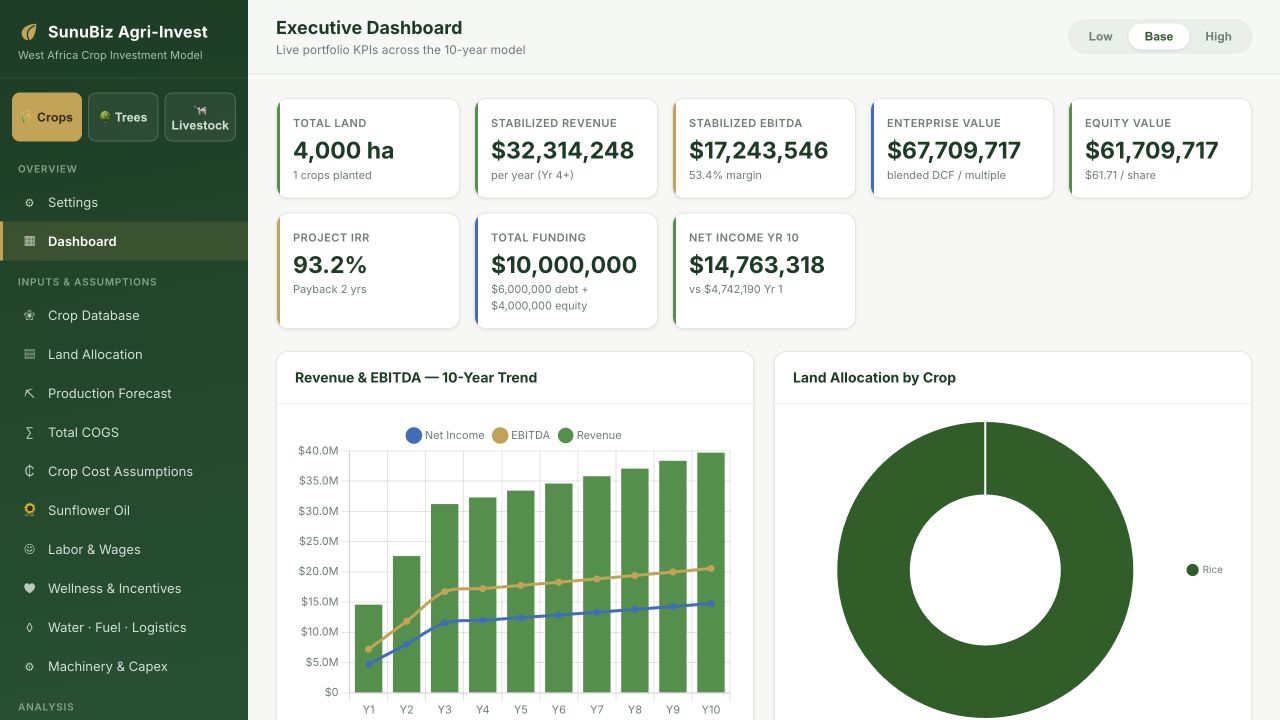Click the Y3 revenue bar
The height and width of the screenshot is (720, 1280).
click(445, 598)
